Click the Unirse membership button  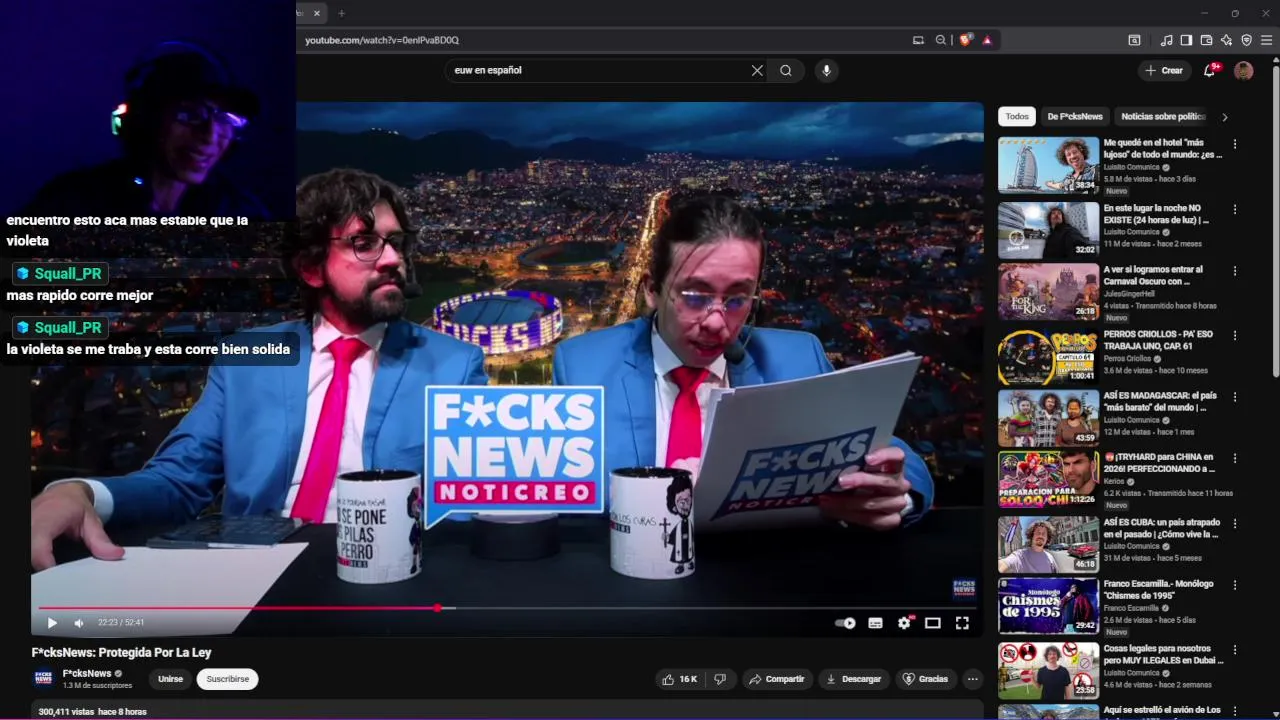tap(171, 679)
